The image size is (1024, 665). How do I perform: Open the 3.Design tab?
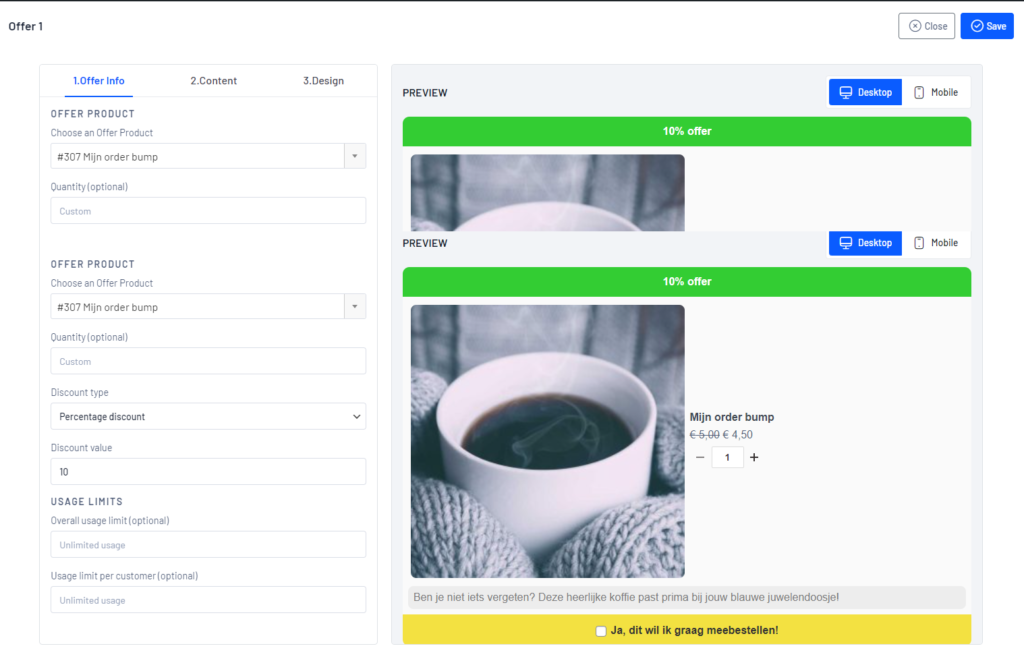tap(323, 80)
